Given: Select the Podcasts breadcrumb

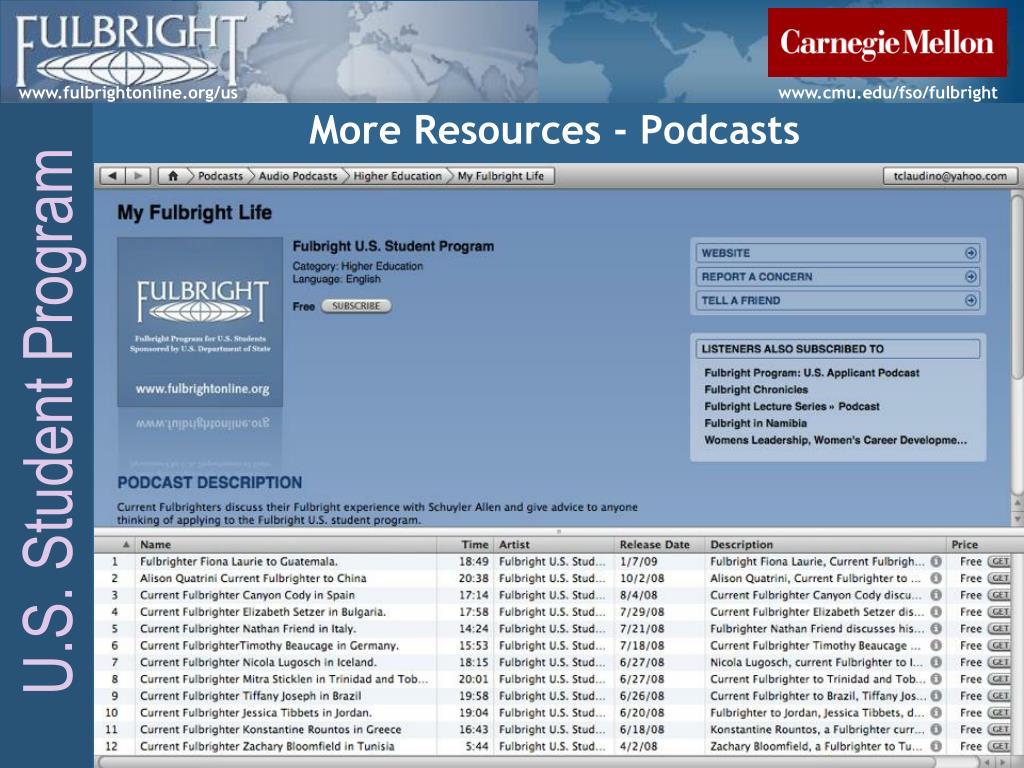Looking at the screenshot, I should tap(220, 176).
